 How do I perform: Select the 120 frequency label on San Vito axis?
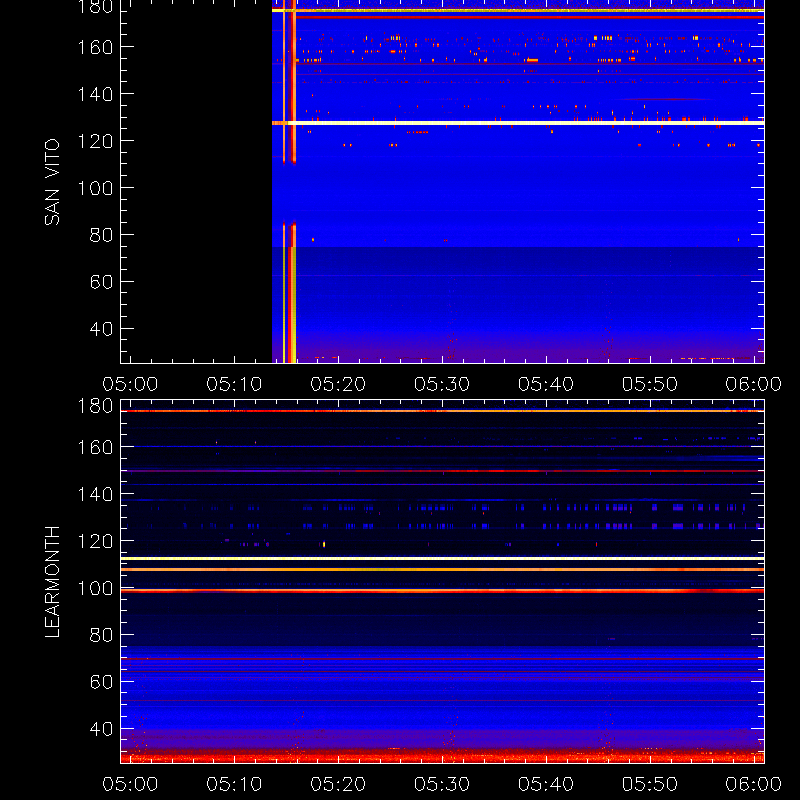tap(95, 141)
